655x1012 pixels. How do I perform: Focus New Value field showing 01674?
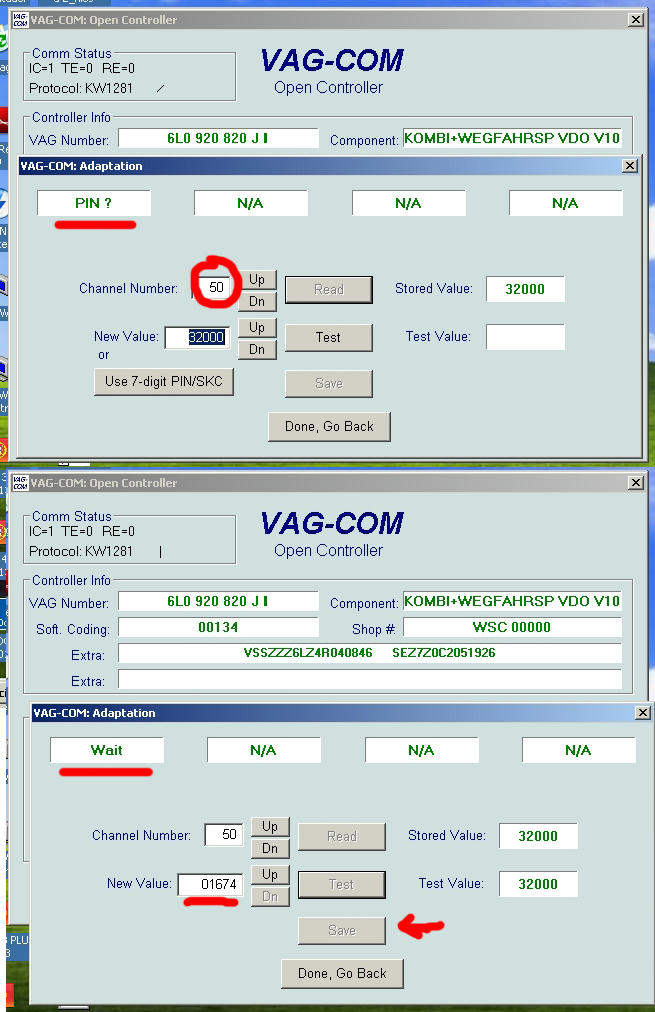click(210, 884)
